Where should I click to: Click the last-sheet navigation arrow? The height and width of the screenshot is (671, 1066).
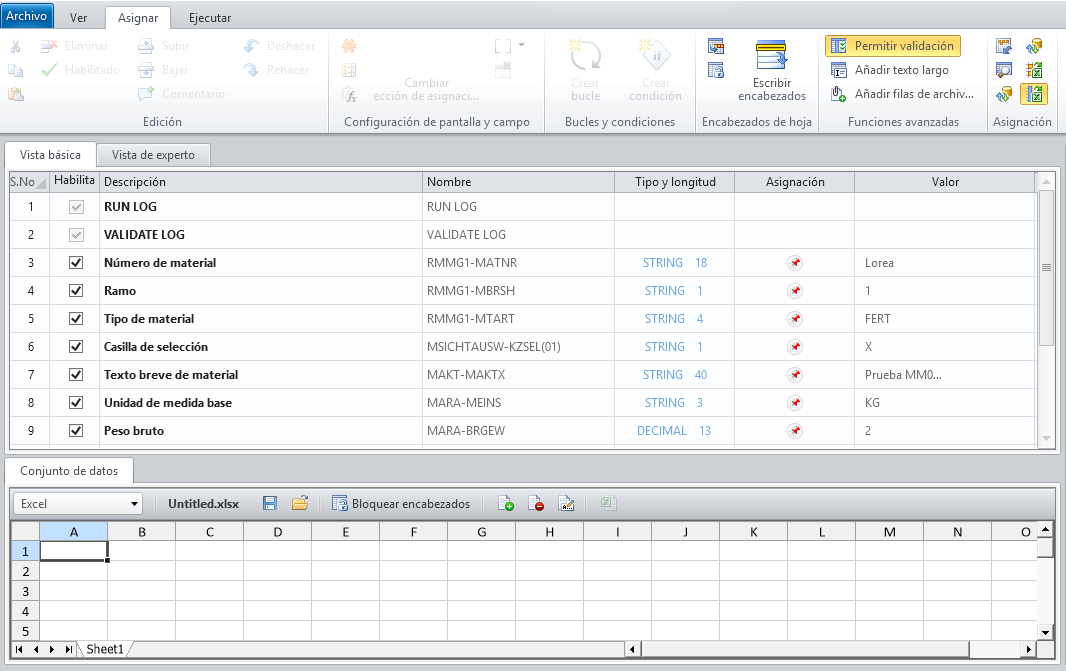(x=69, y=649)
